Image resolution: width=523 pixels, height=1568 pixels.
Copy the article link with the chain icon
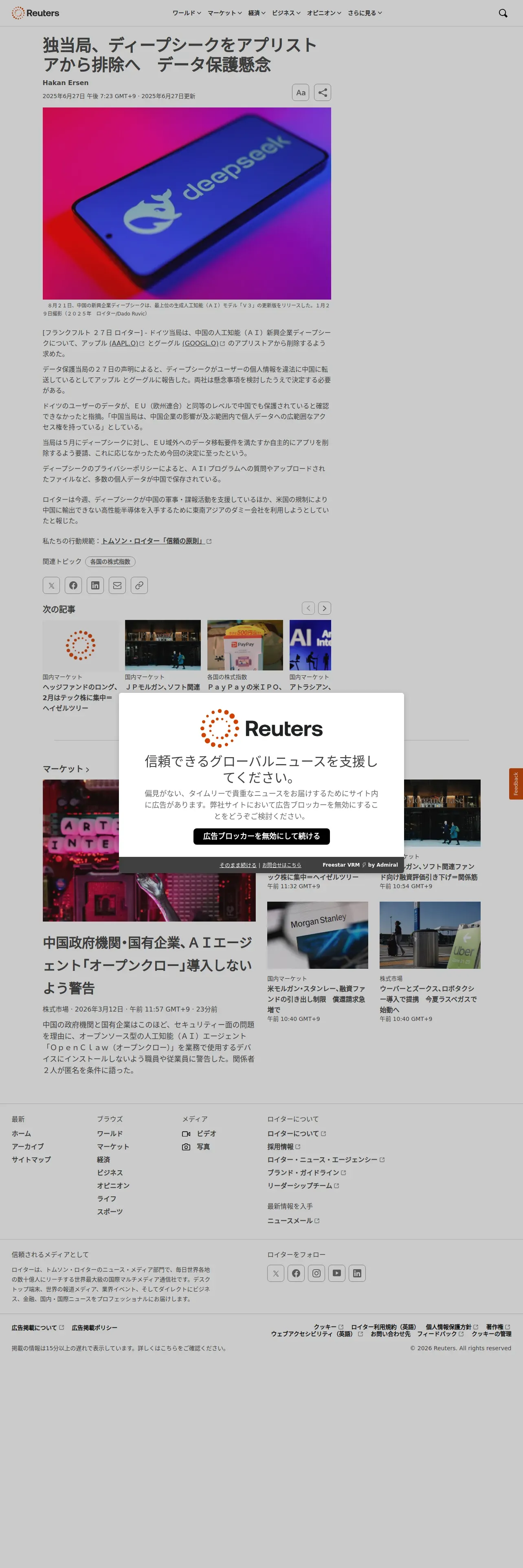coord(139,585)
